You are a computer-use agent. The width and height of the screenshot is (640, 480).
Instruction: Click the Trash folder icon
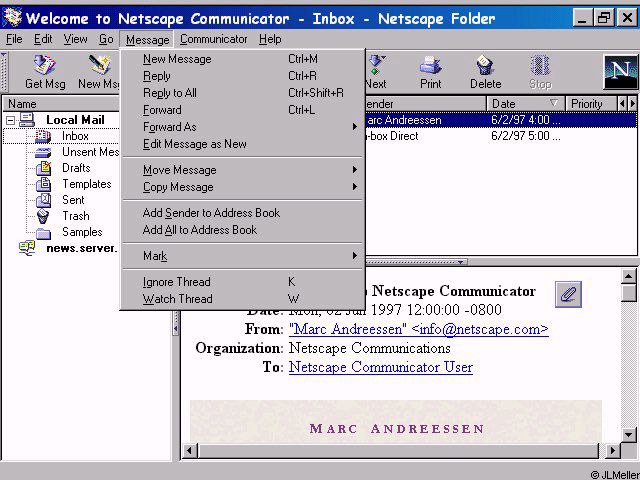[43, 216]
